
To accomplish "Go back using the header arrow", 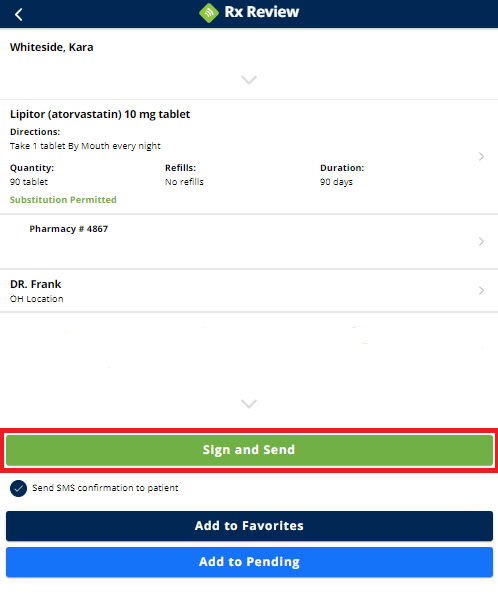I will (18, 14).
